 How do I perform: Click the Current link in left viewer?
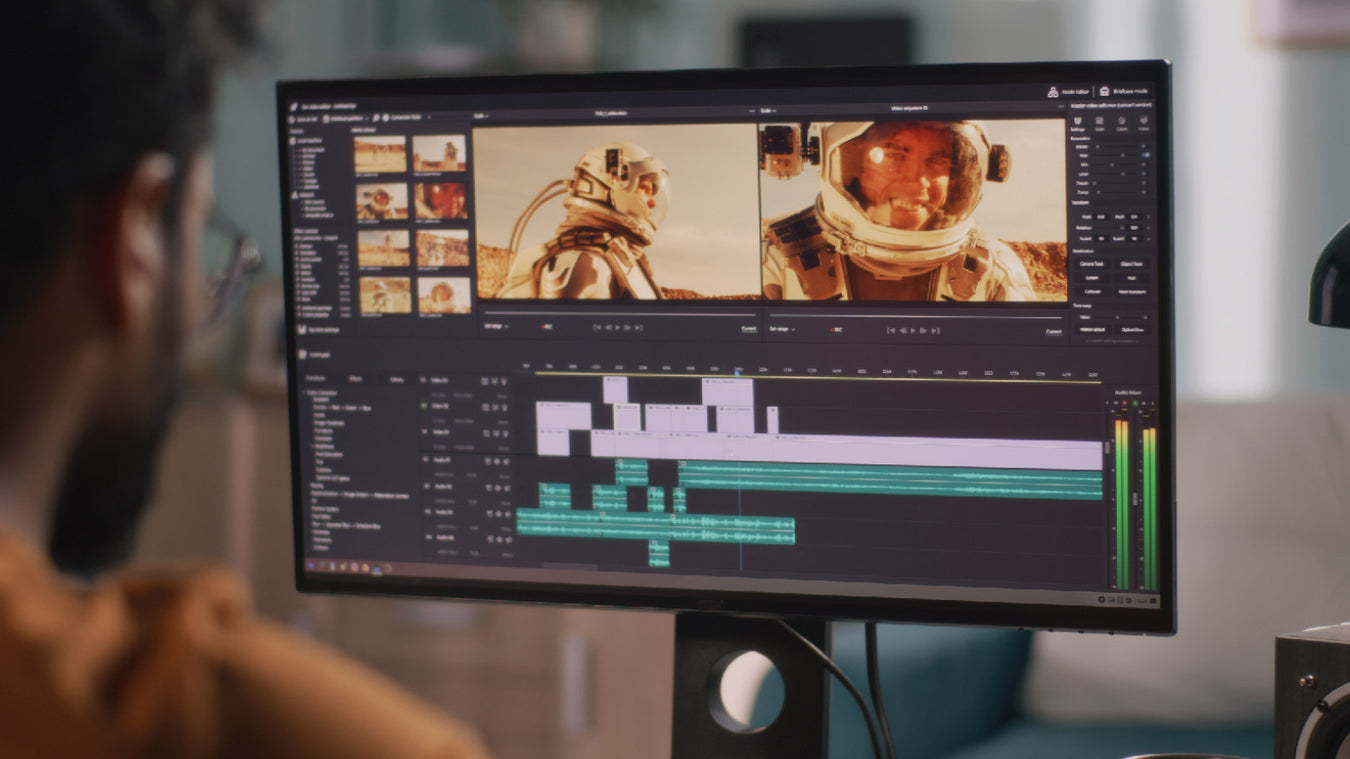tap(748, 329)
